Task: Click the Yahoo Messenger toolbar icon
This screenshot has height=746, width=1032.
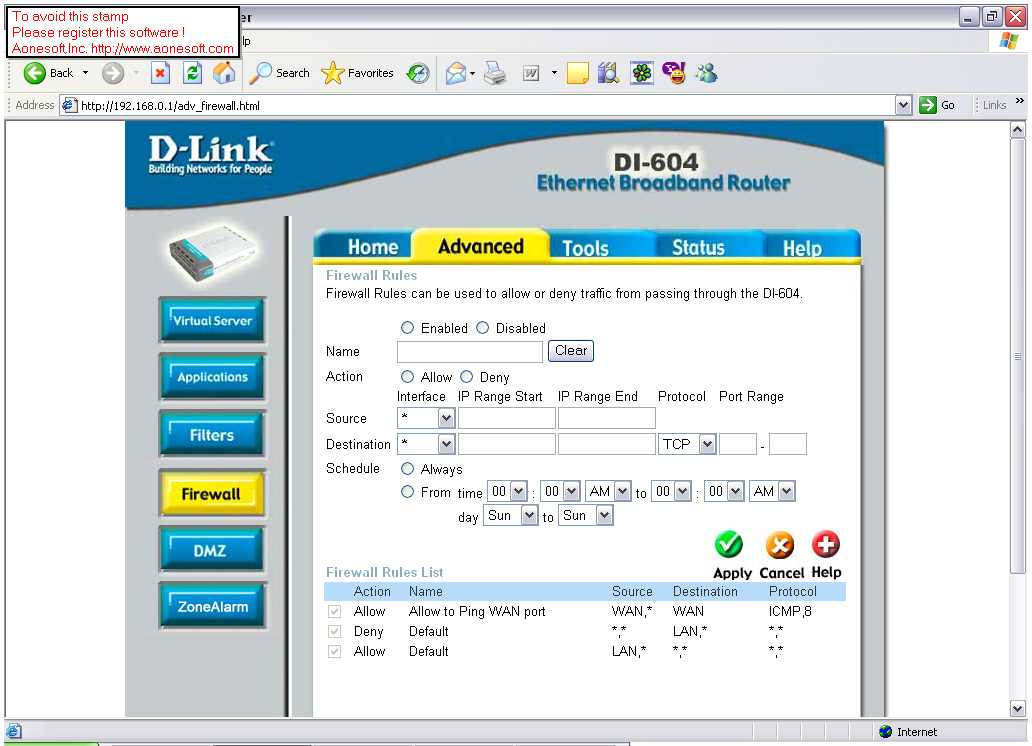Action: 674,73
